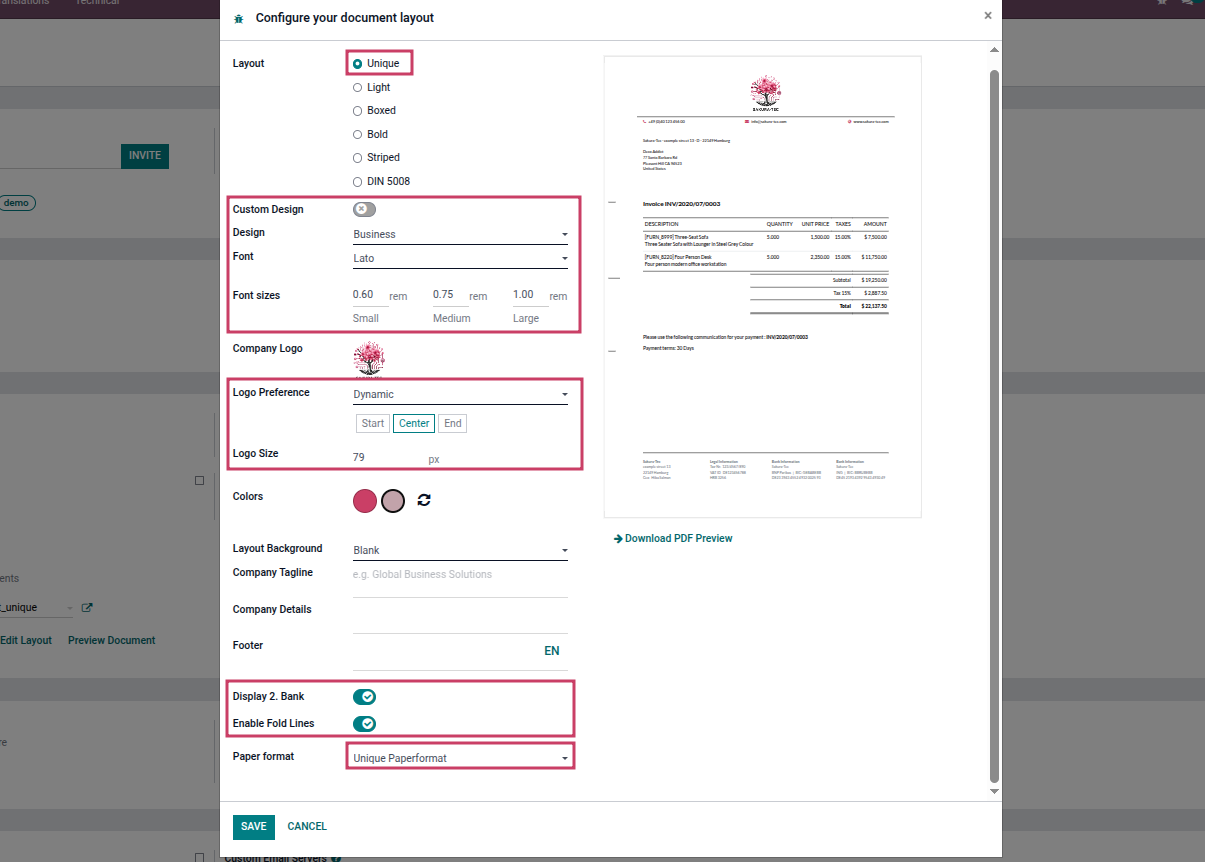This screenshot has width=1205, height=862.
Task: Click the reset colors refresh icon
Action: click(424, 500)
